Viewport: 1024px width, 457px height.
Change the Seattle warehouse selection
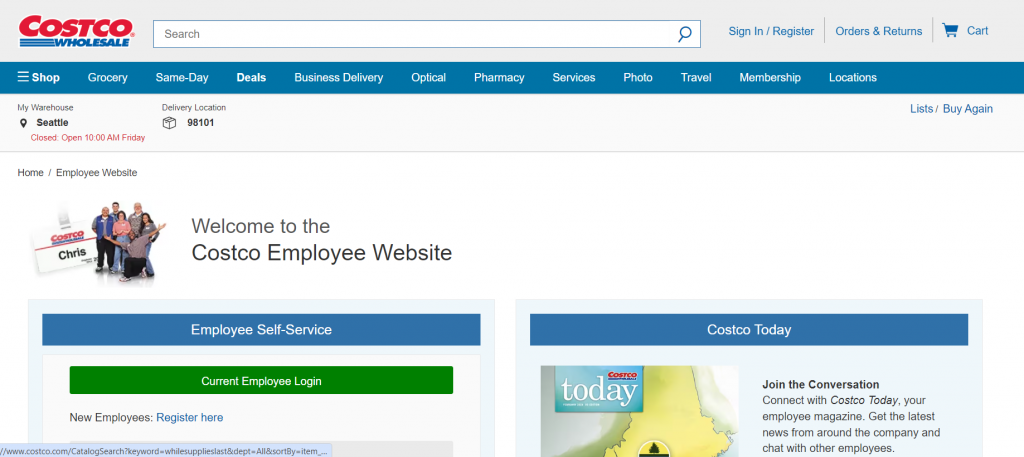pyautogui.click(x=52, y=123)
